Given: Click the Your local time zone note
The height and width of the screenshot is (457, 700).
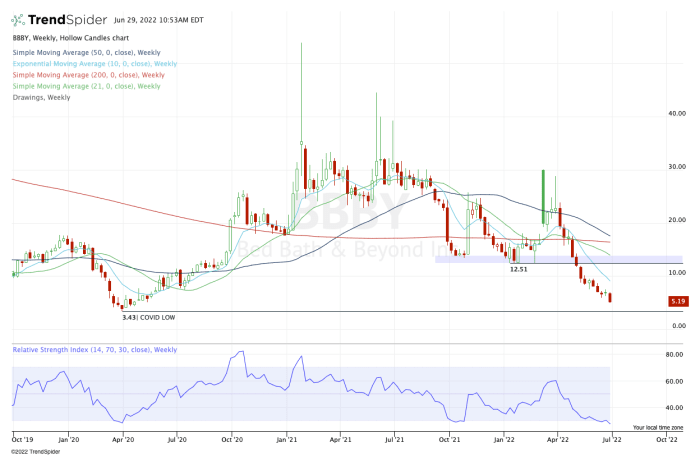Looking at the screenshot, I should (x=658, y=428).
